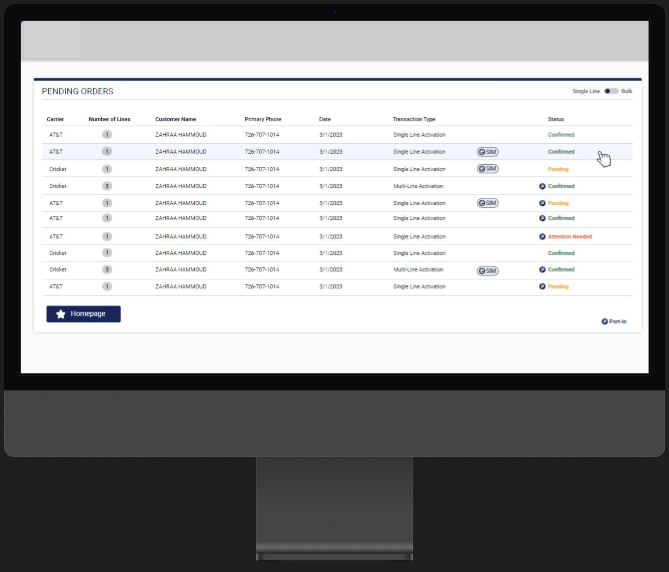Screen dimensions: 669x572
Task: Click the port-in icon on the Cricket Multi-Line row with eSIM
Action: coord(542,270)
